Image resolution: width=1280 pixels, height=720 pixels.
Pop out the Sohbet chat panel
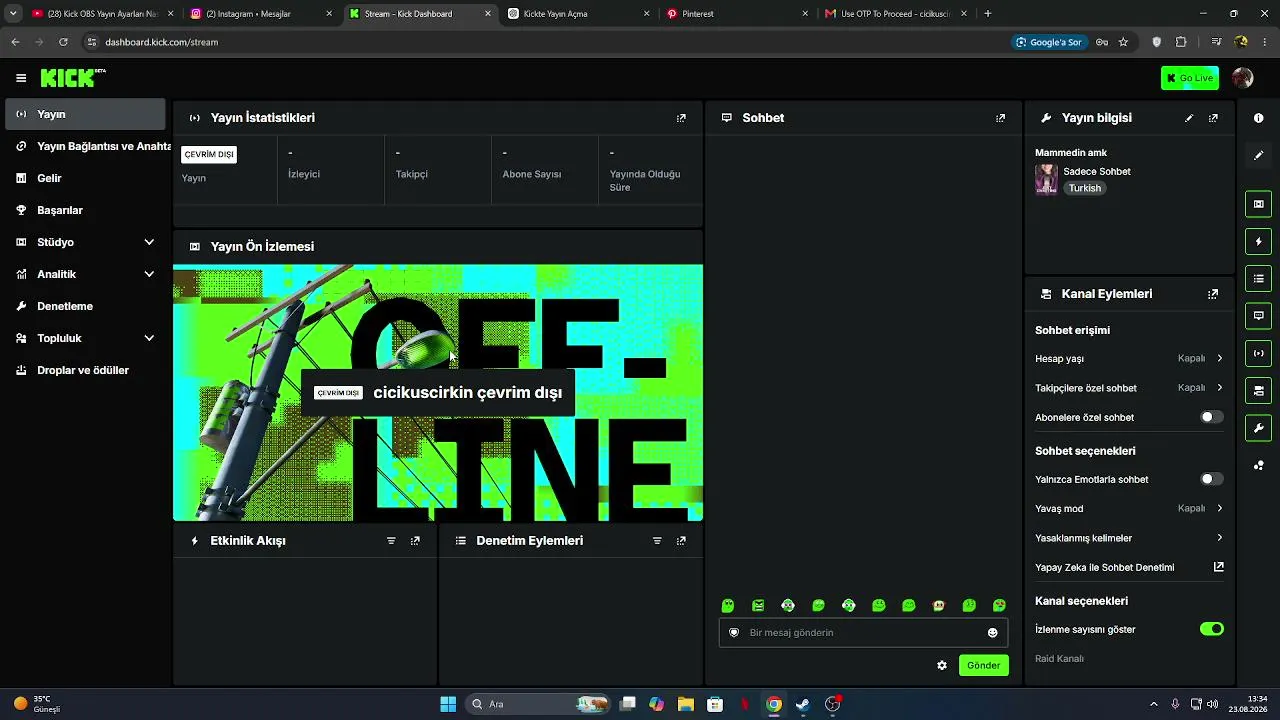[x=1000, y=118]
